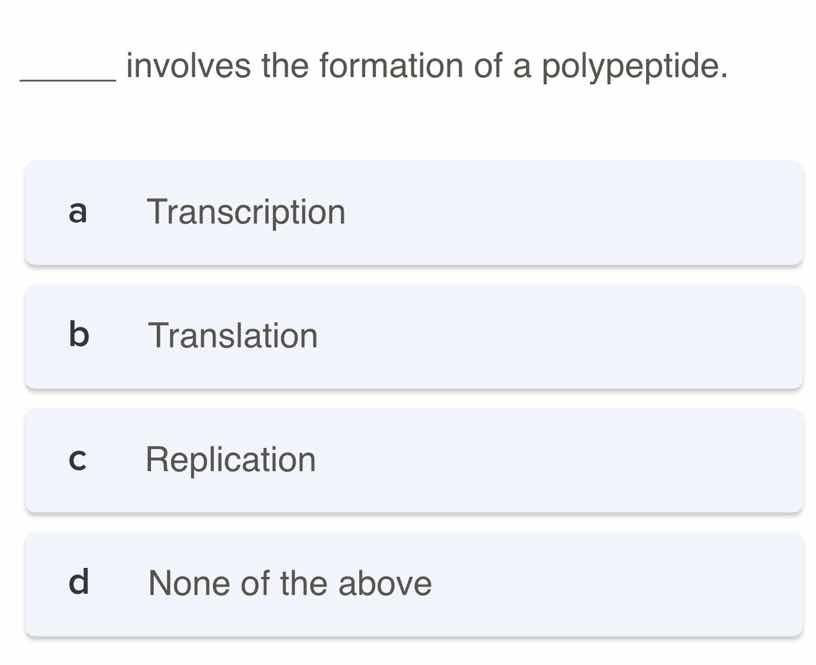Click the letter a label
The width and height of the screenshot is (816, 665).
pyautogui.click(x=78, y=212)
